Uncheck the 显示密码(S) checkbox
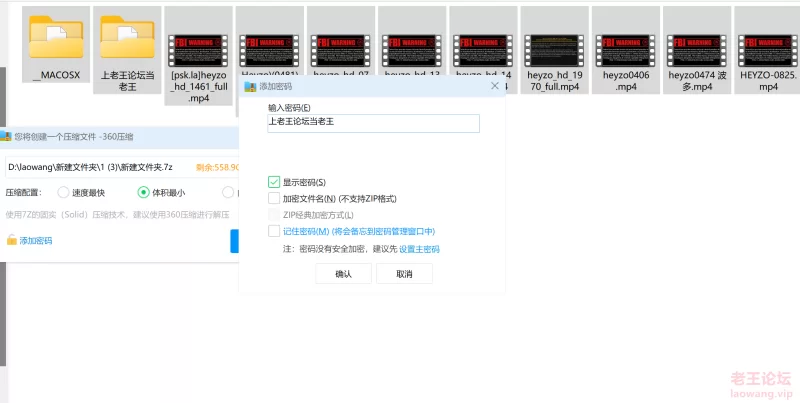The height and width of the screenshot is (403, 800). 274,182
